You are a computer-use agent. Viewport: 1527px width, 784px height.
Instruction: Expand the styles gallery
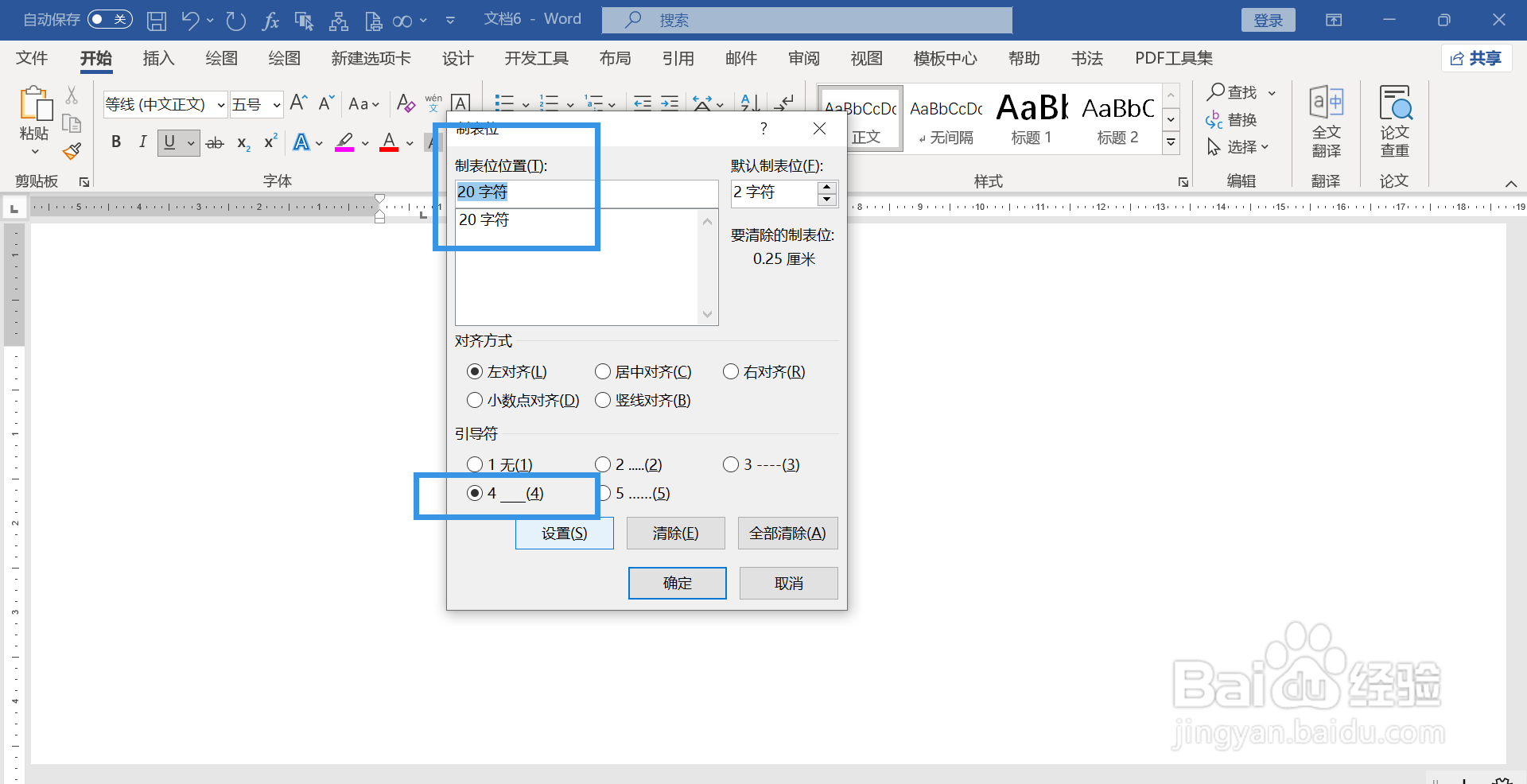pos(1171,143)
